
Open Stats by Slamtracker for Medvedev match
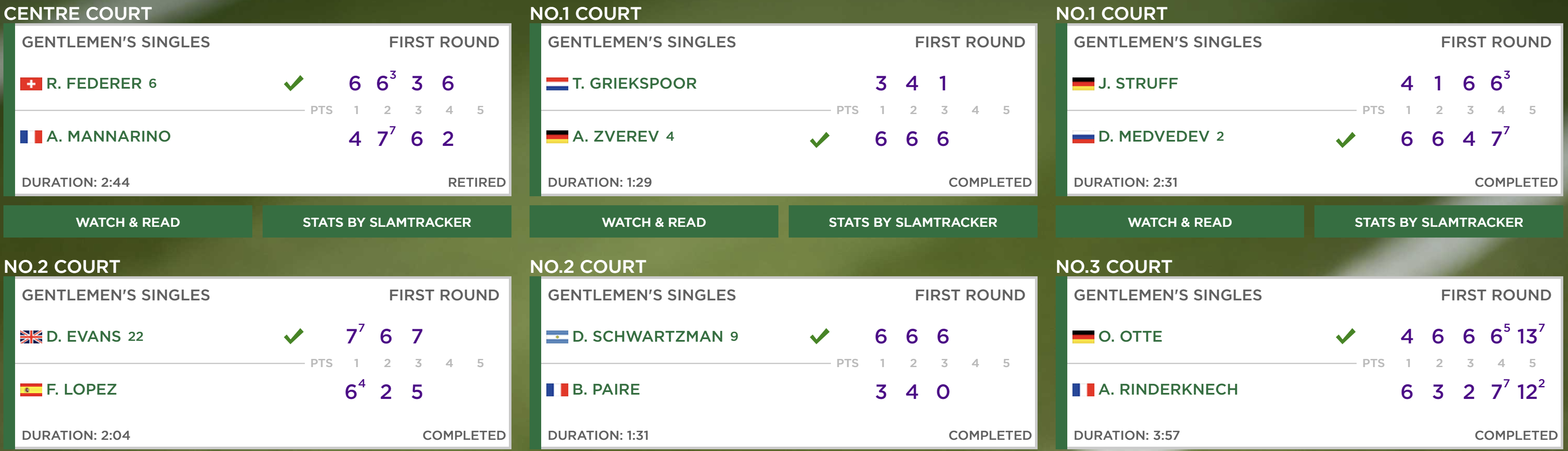click(1438, 222)
